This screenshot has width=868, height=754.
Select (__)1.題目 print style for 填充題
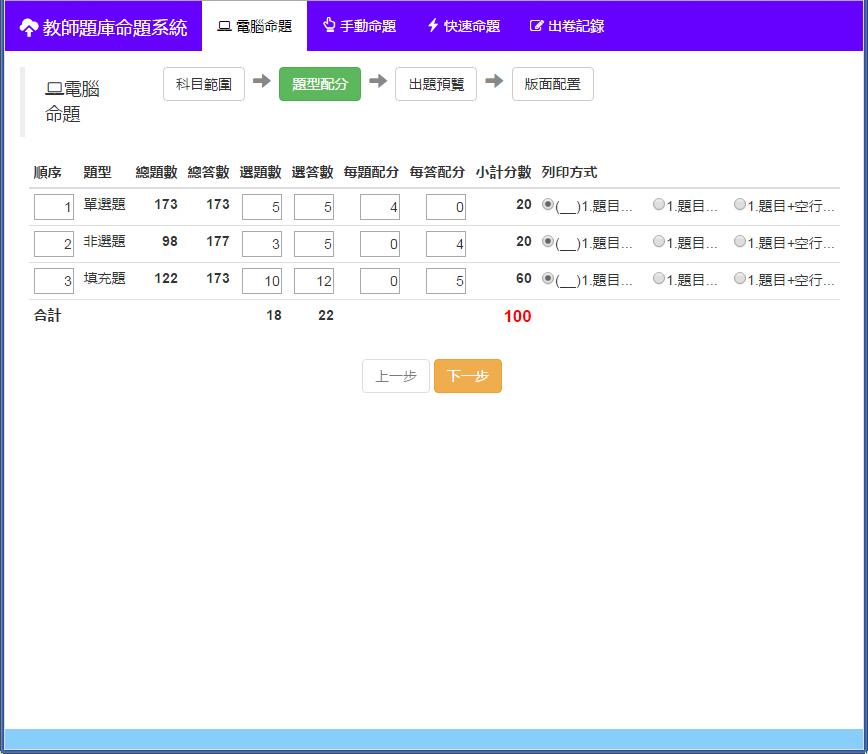point(548,278)
